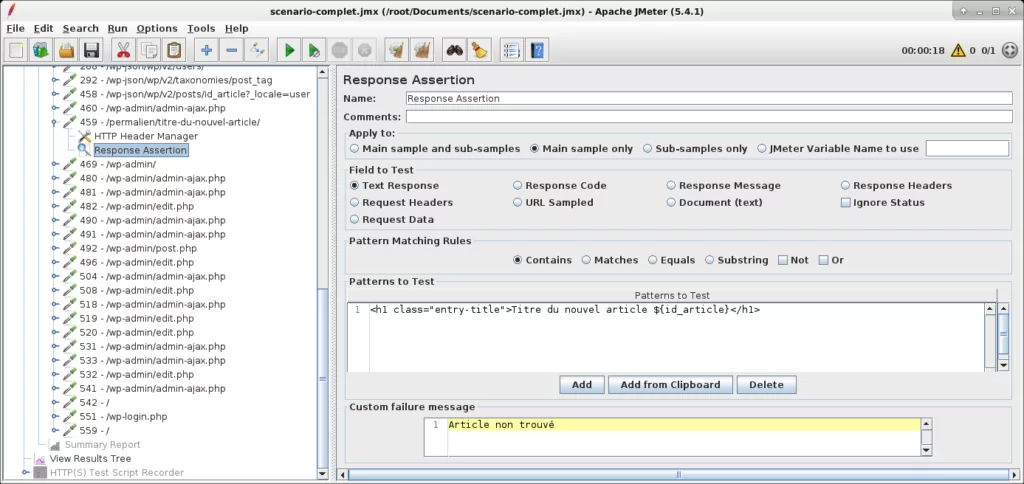Select the Substring pattern rule
Viewport: 1024px width, 484px height.
pyautogui.click(x=710, y=260)
